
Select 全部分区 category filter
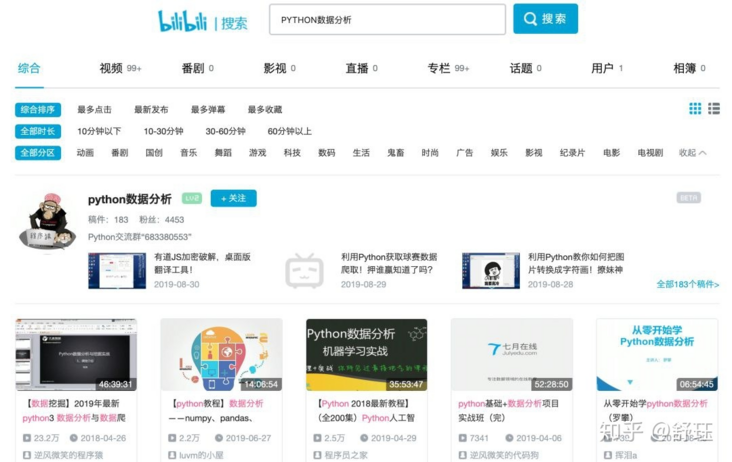(x=38, y=153)
